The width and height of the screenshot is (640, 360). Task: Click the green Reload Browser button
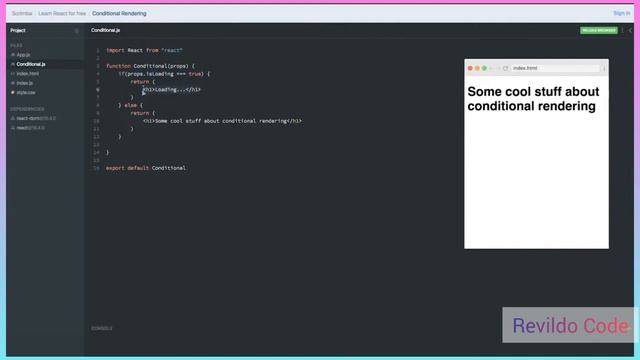point(599,31)
